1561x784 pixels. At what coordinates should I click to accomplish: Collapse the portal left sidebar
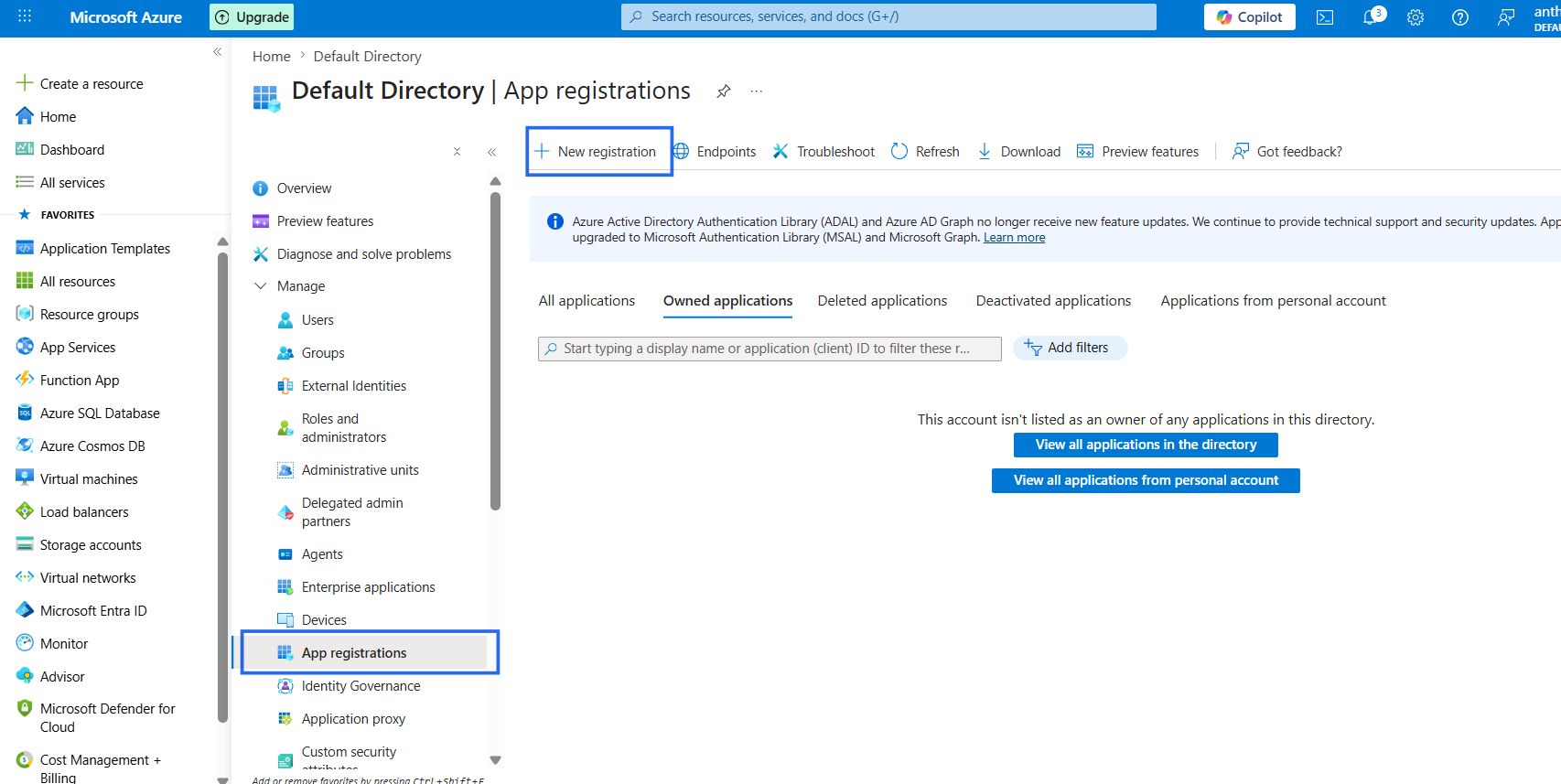pos(217,52)
